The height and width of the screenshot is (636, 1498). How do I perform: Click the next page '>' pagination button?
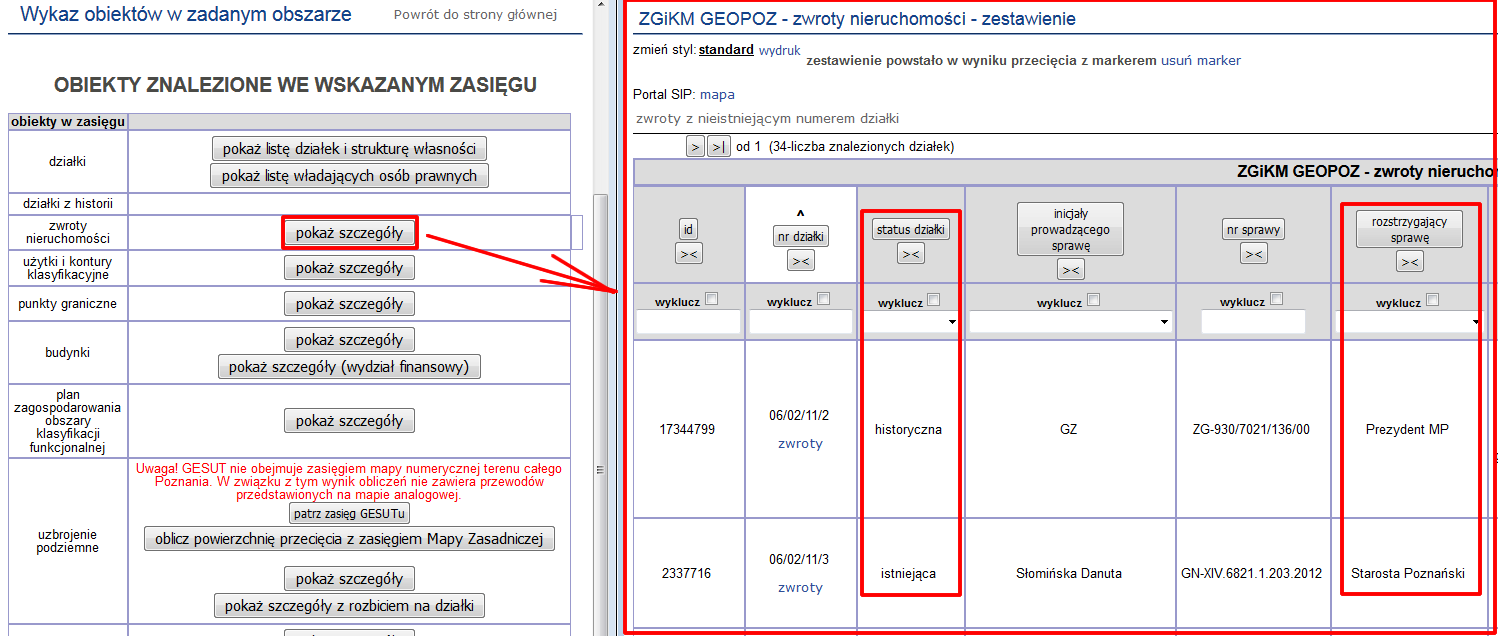(x=695, y=147)
